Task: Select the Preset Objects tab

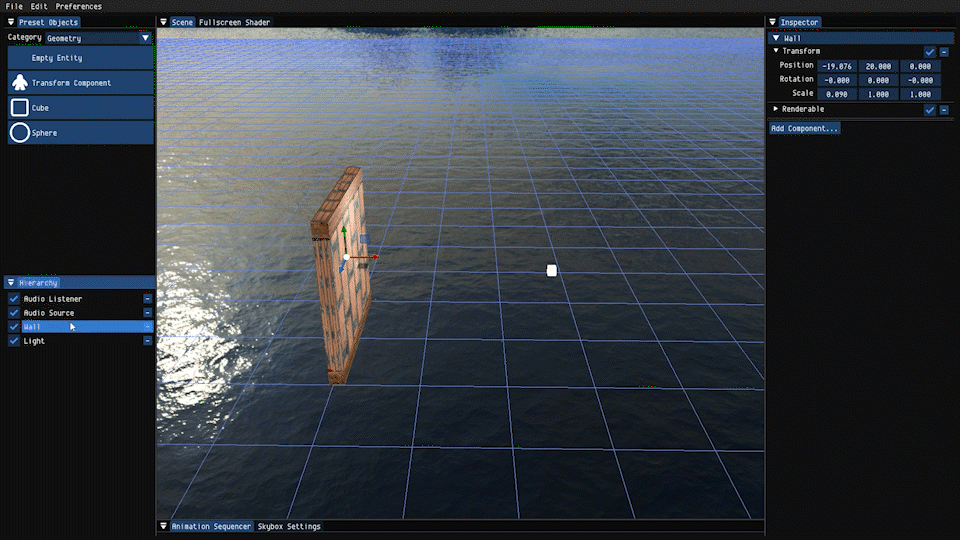Action: pyautogui.click(x=48, y=22)
